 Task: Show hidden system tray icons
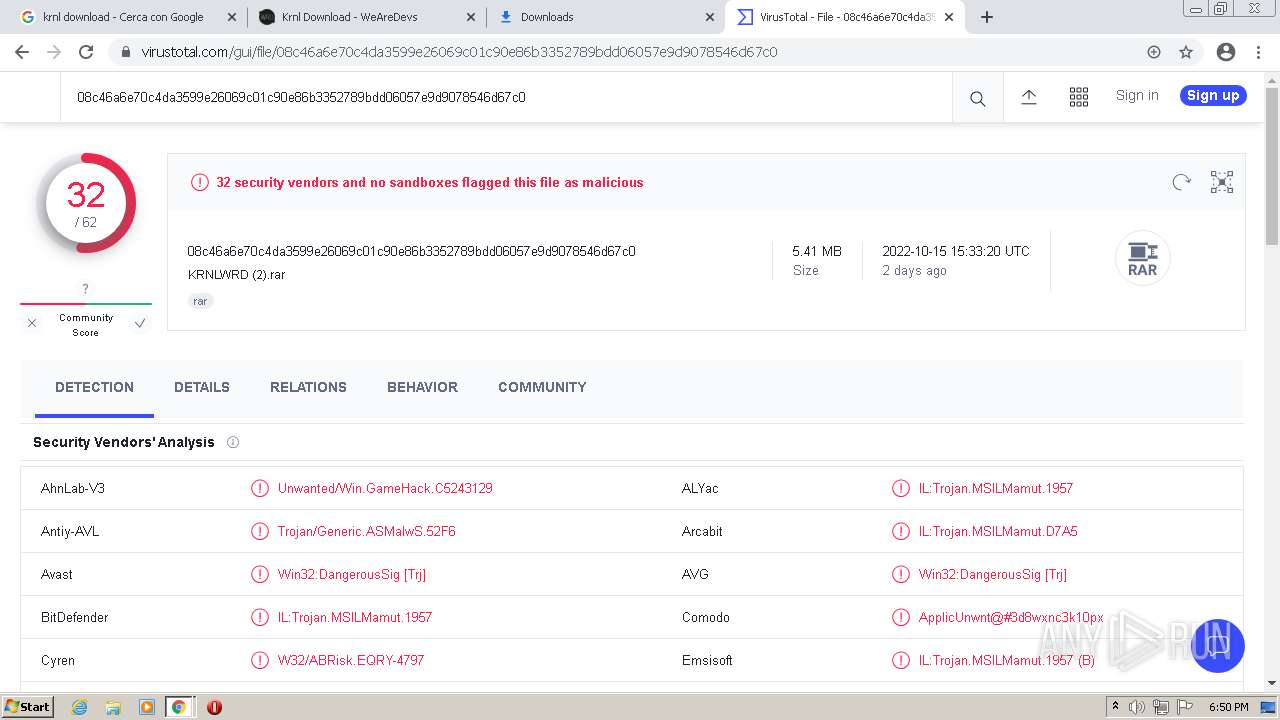[1116, 707]
